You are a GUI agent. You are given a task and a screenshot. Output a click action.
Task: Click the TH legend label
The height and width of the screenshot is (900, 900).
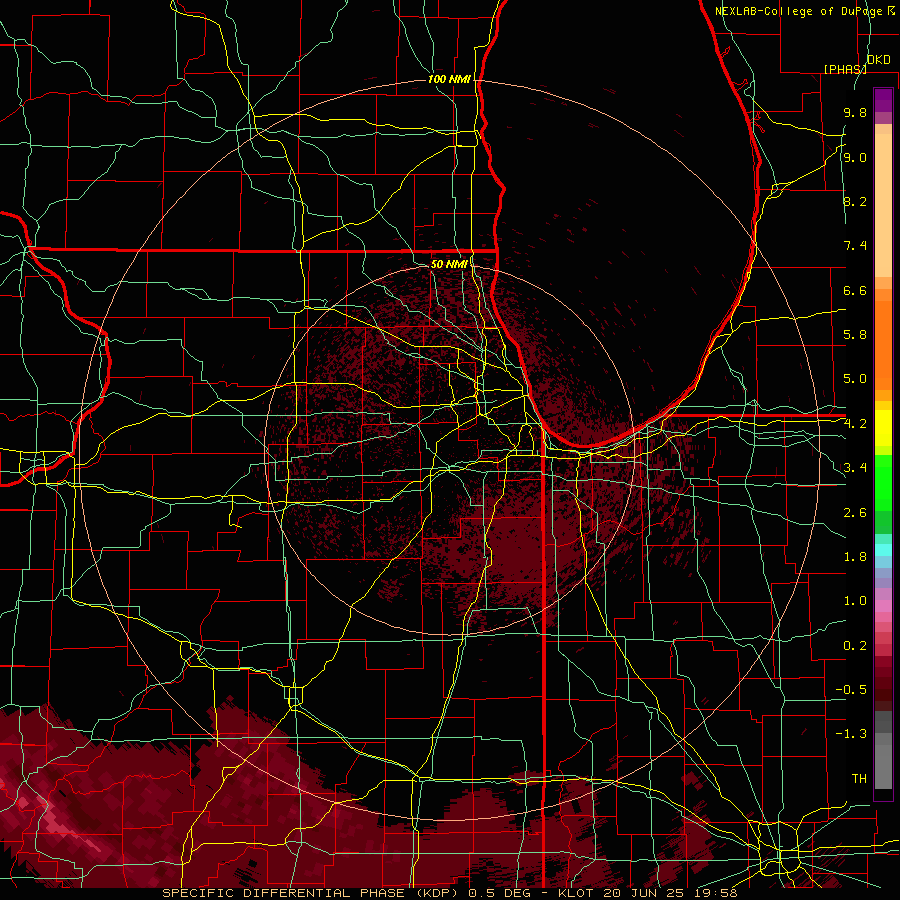(x=859, y=779)
